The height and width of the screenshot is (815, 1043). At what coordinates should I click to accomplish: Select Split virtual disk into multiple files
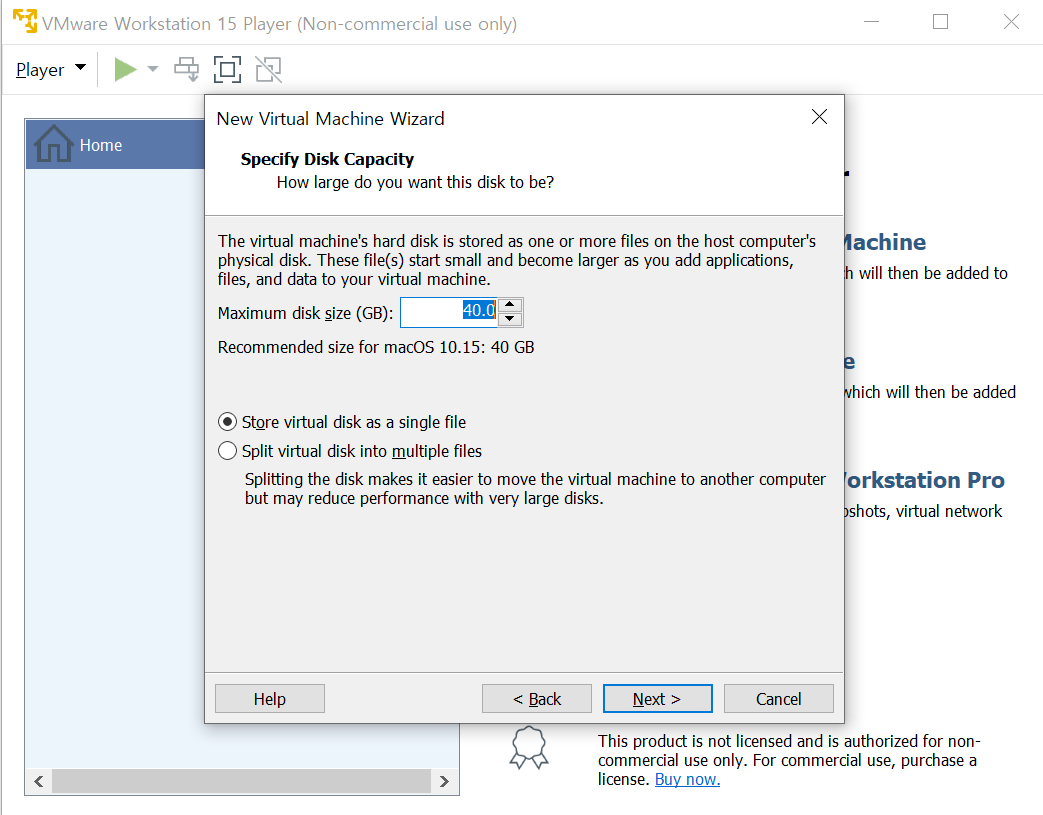228,451
